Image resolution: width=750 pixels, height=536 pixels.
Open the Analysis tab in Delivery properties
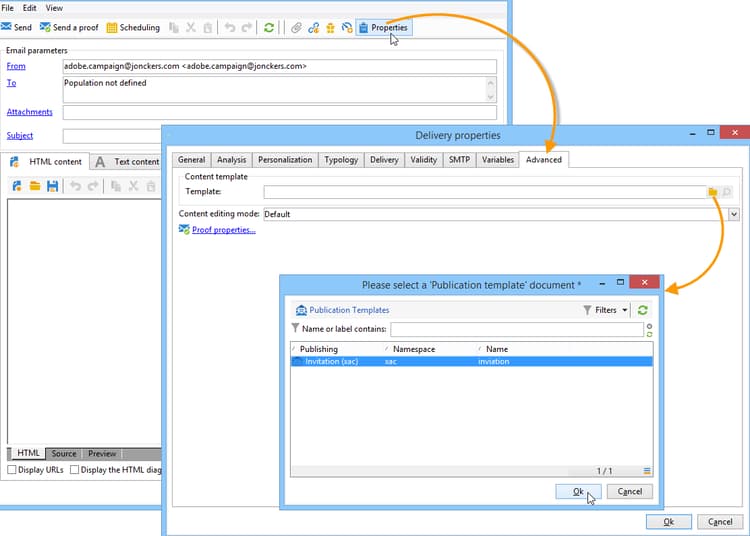tap(232, 160)
